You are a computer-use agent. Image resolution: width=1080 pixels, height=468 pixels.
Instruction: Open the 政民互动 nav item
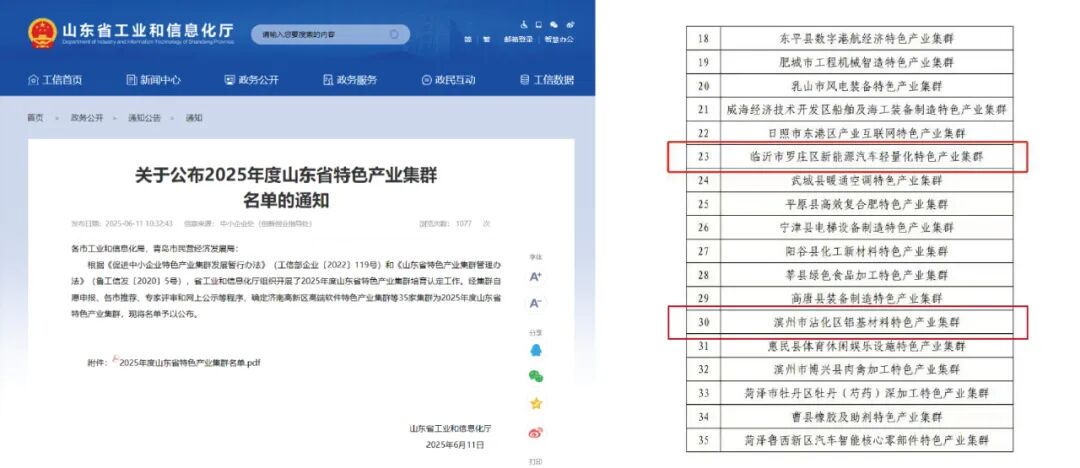(448, 80)
